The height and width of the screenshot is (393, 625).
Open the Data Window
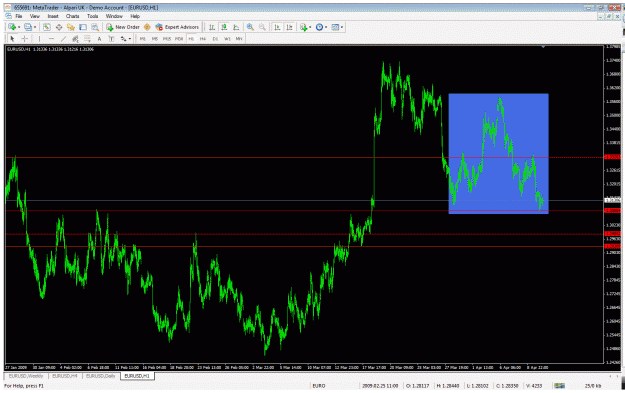click(59, 27)
